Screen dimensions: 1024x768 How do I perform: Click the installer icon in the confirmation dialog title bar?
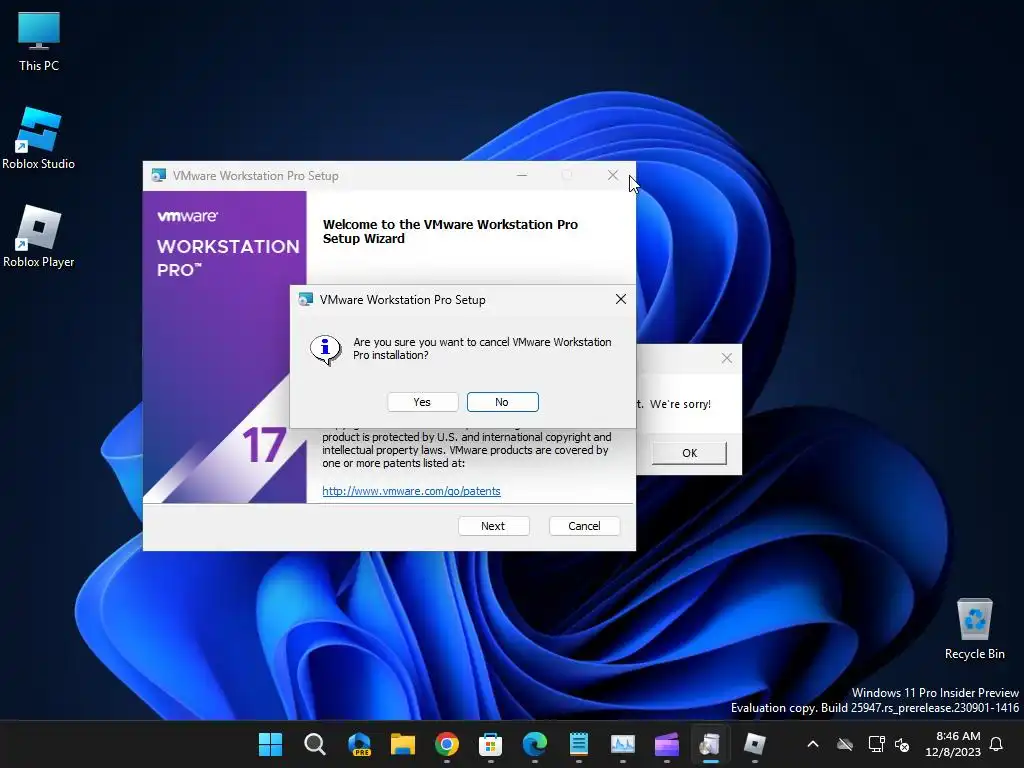(305, 299)
